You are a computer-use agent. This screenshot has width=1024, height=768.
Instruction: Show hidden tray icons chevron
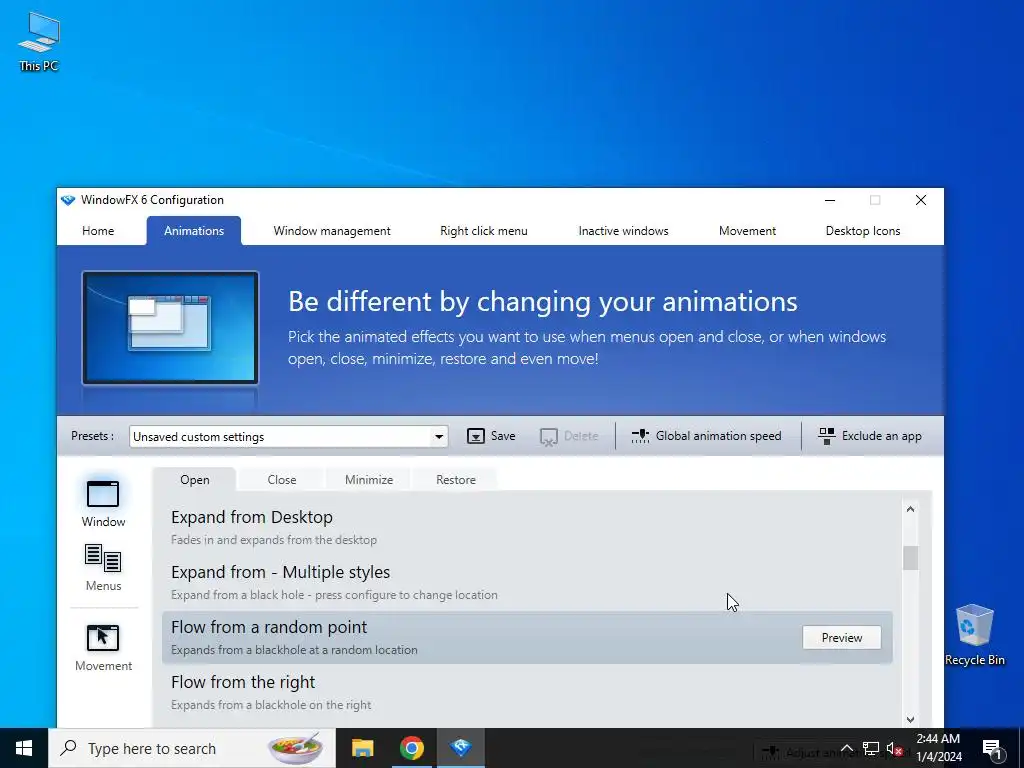pos(846,748)
